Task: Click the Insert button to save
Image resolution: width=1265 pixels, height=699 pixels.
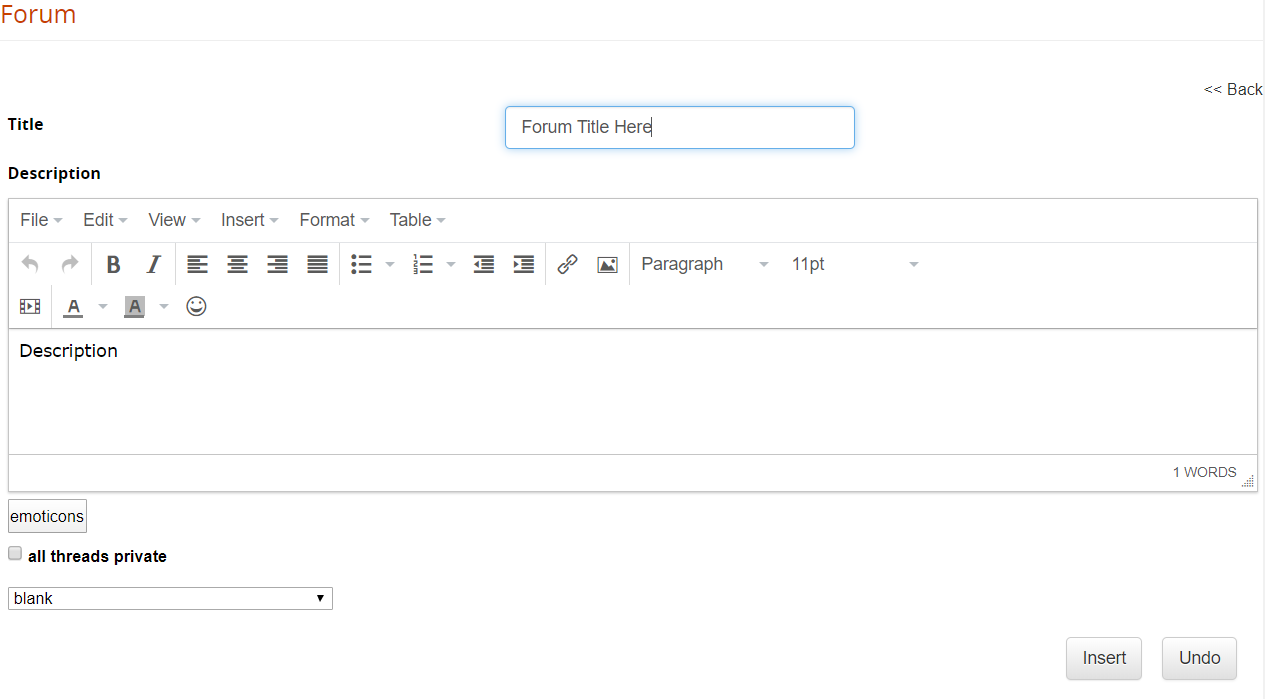Action: coord(1103,658)
